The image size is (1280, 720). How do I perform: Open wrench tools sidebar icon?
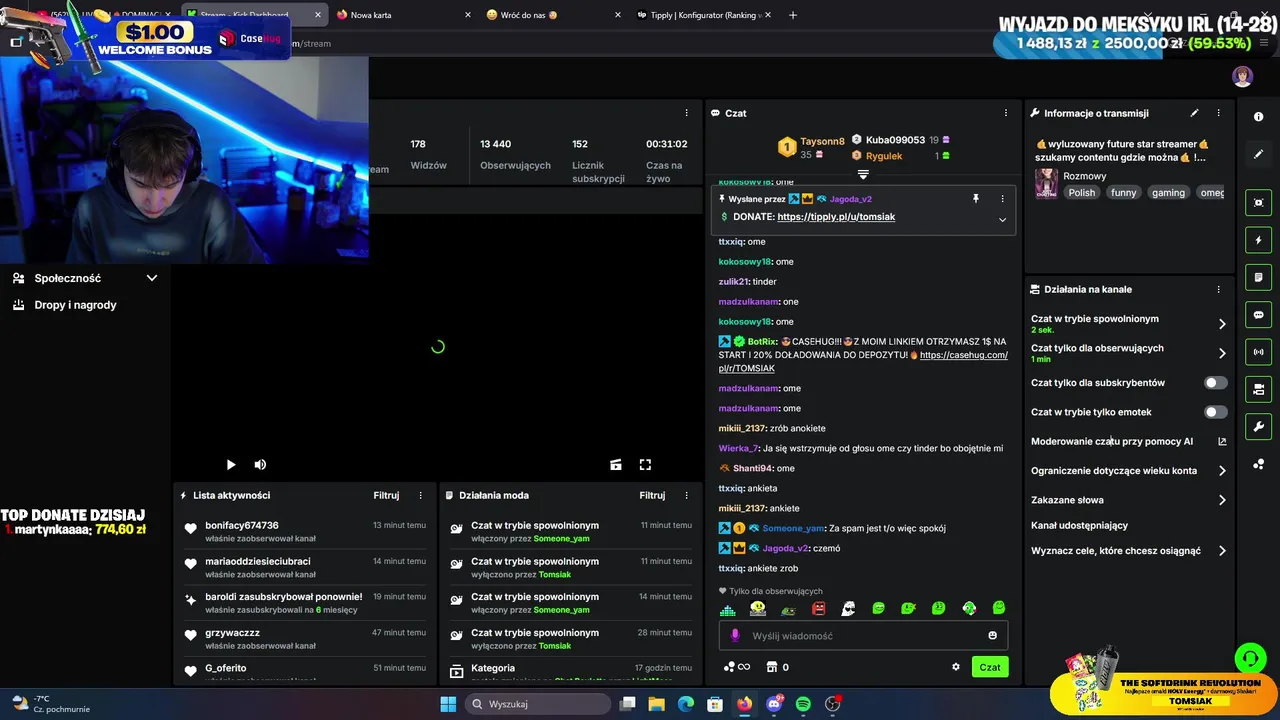coord(1258,427)
